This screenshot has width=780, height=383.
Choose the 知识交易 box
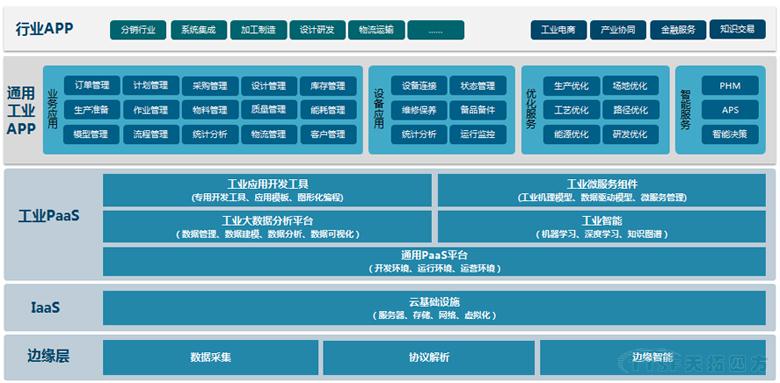tap(737, 29)
